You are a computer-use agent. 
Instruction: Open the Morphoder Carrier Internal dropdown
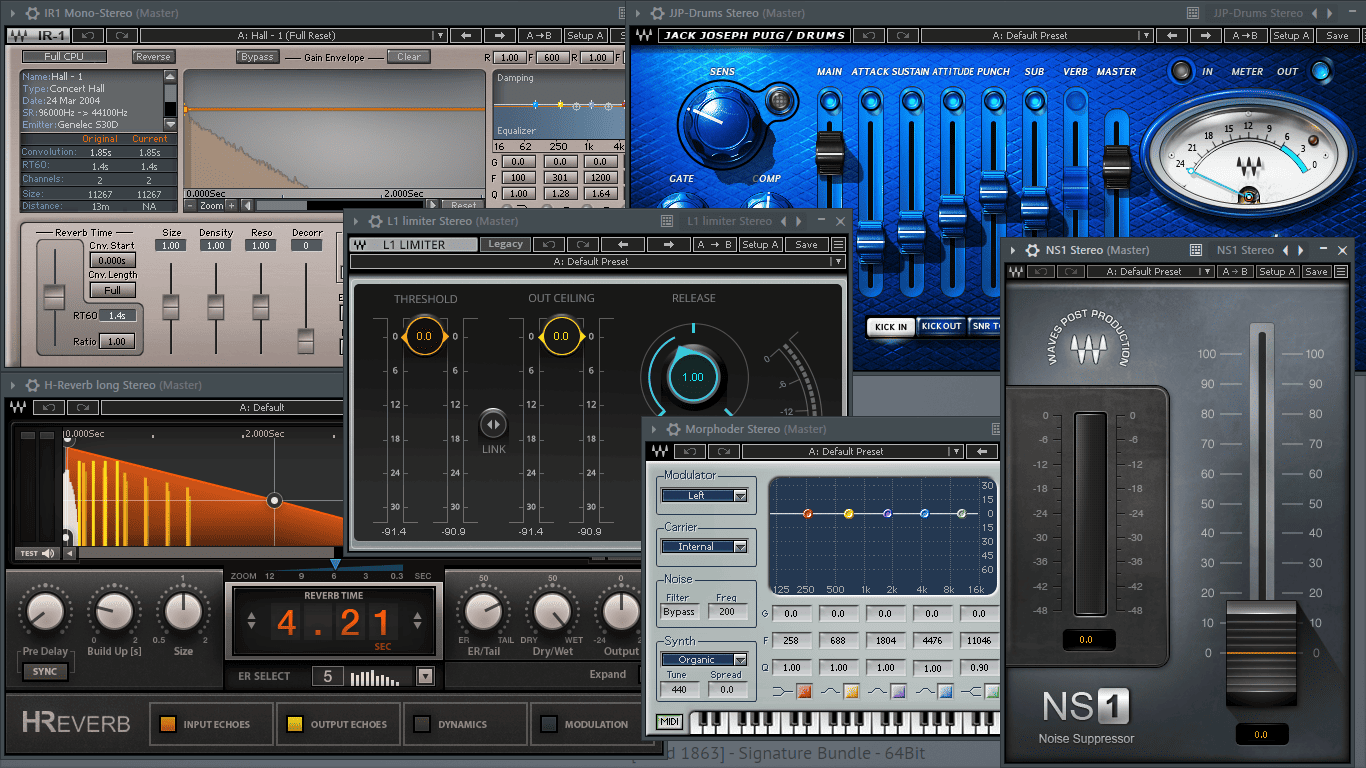[704, 546]
